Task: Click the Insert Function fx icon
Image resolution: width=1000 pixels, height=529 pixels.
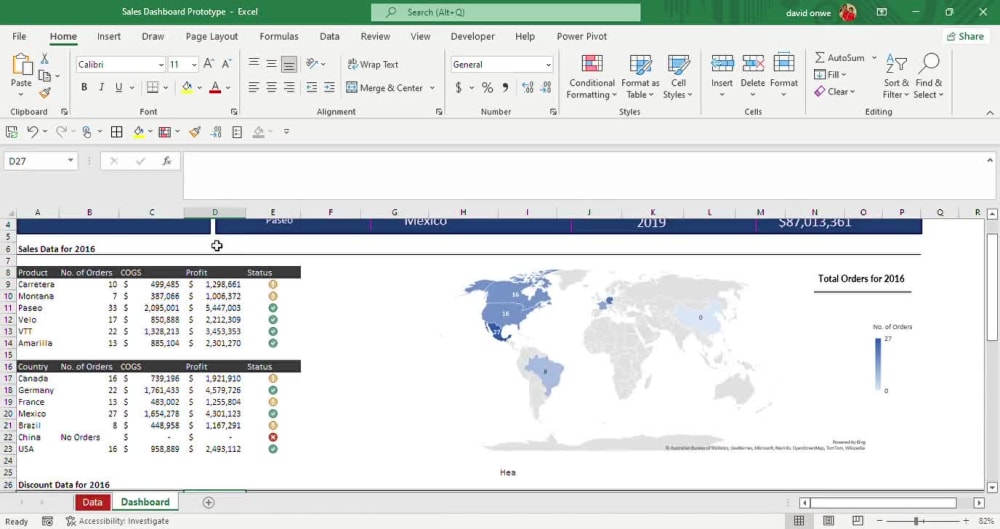Action: point(166,161)
